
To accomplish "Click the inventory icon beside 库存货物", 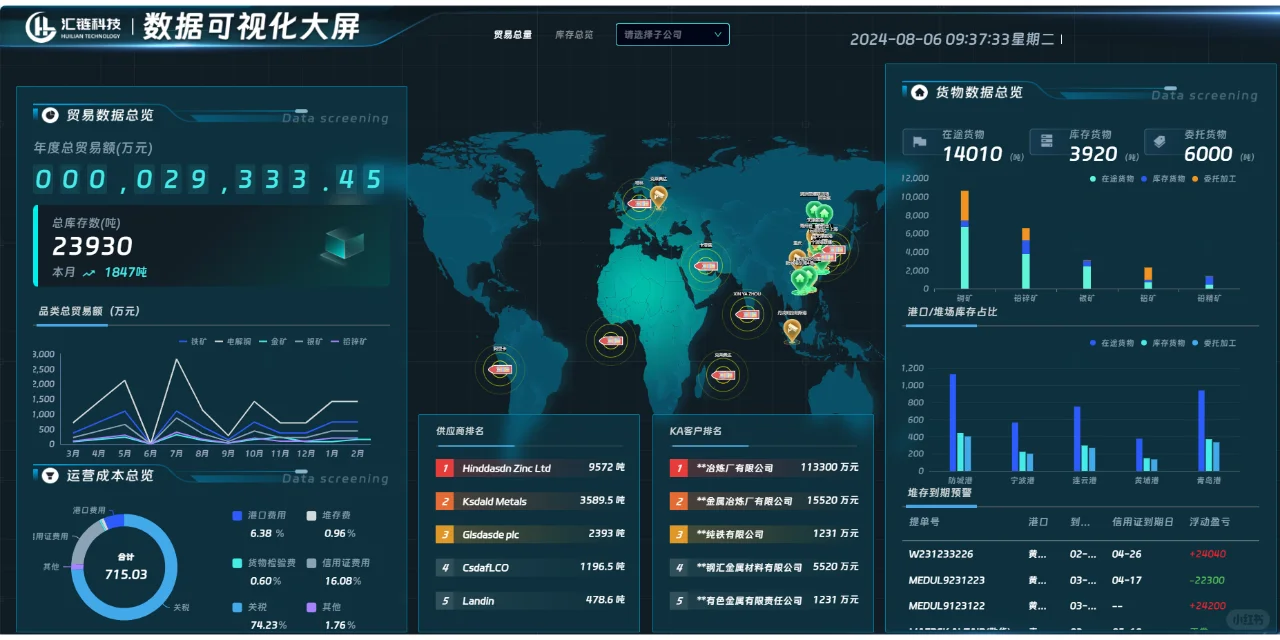I will click(1045, 140).
